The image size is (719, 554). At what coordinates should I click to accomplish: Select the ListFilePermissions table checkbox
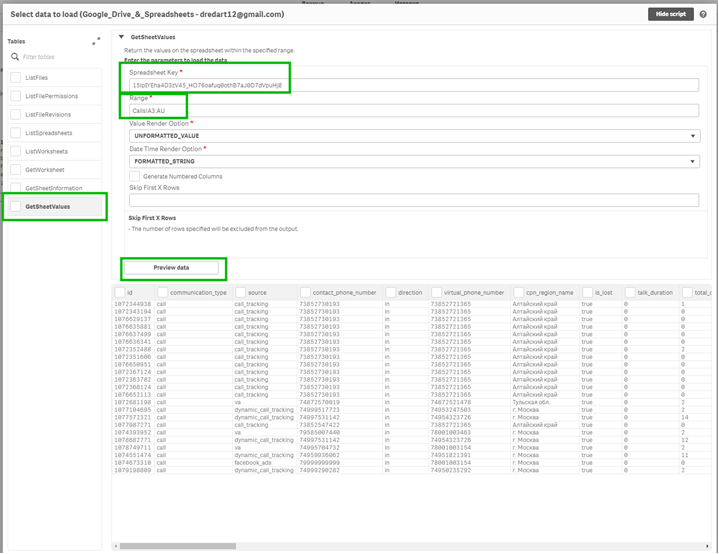pyautogui.click(x=15, y=95)
